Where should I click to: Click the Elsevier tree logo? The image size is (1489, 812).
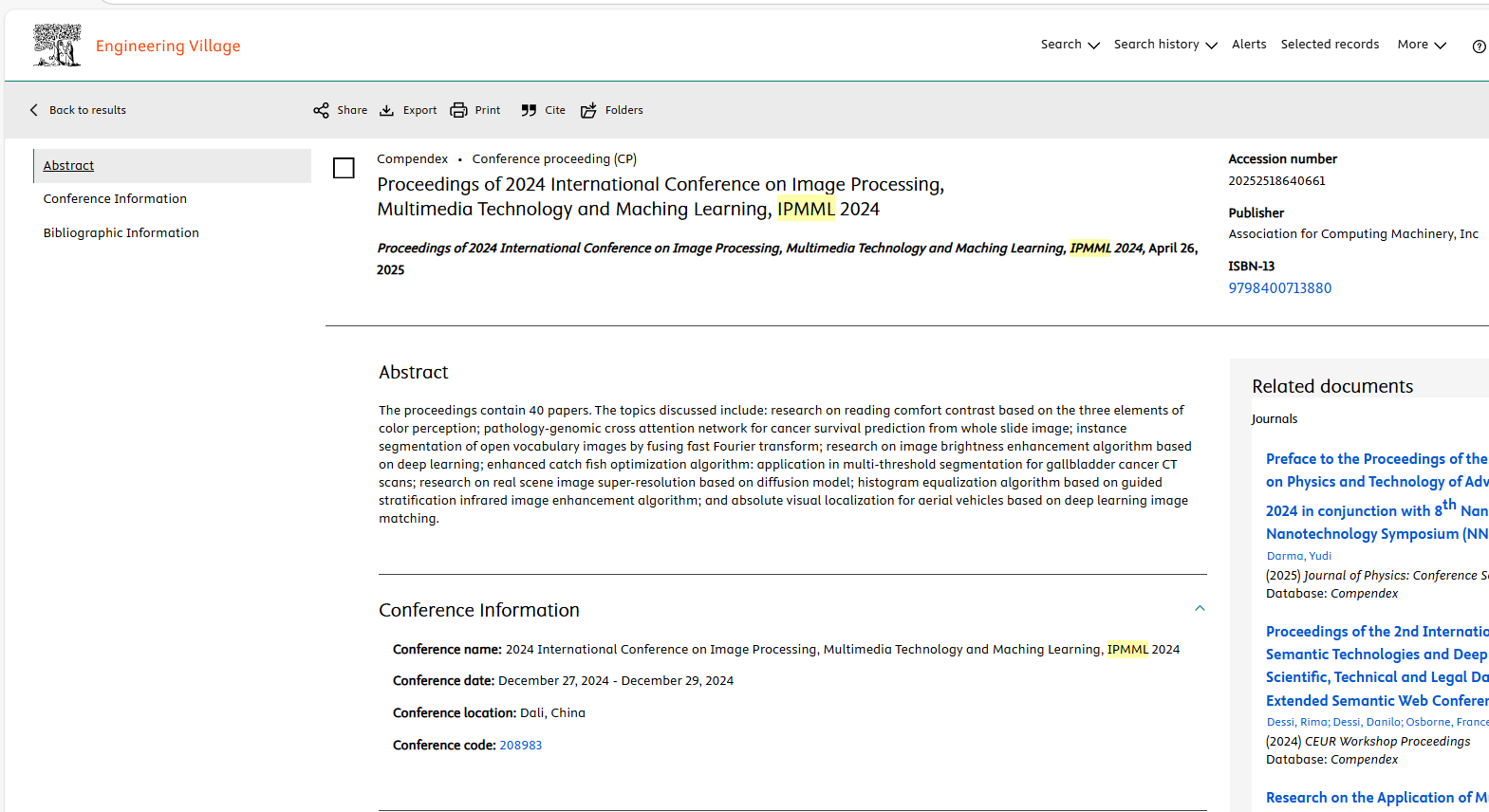click(x=57, y=46)
